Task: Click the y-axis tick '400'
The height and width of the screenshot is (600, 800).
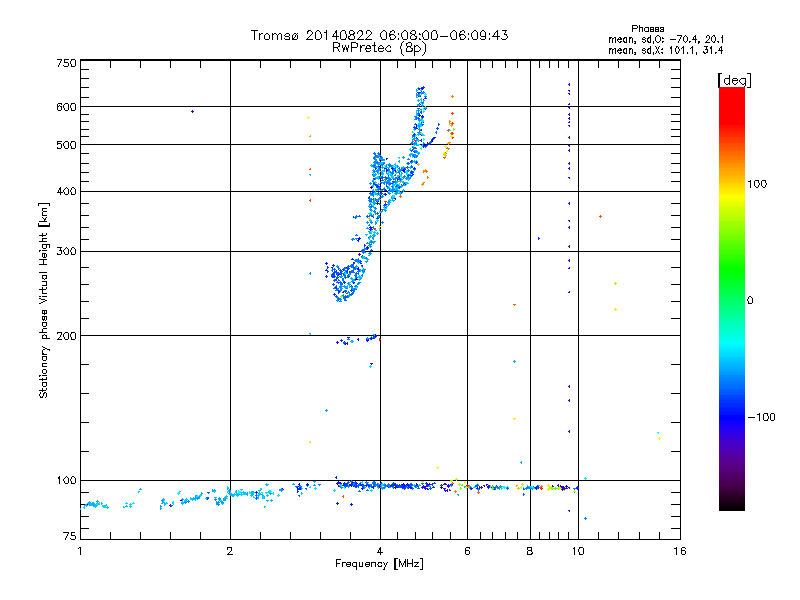Action: click(66, 192)
